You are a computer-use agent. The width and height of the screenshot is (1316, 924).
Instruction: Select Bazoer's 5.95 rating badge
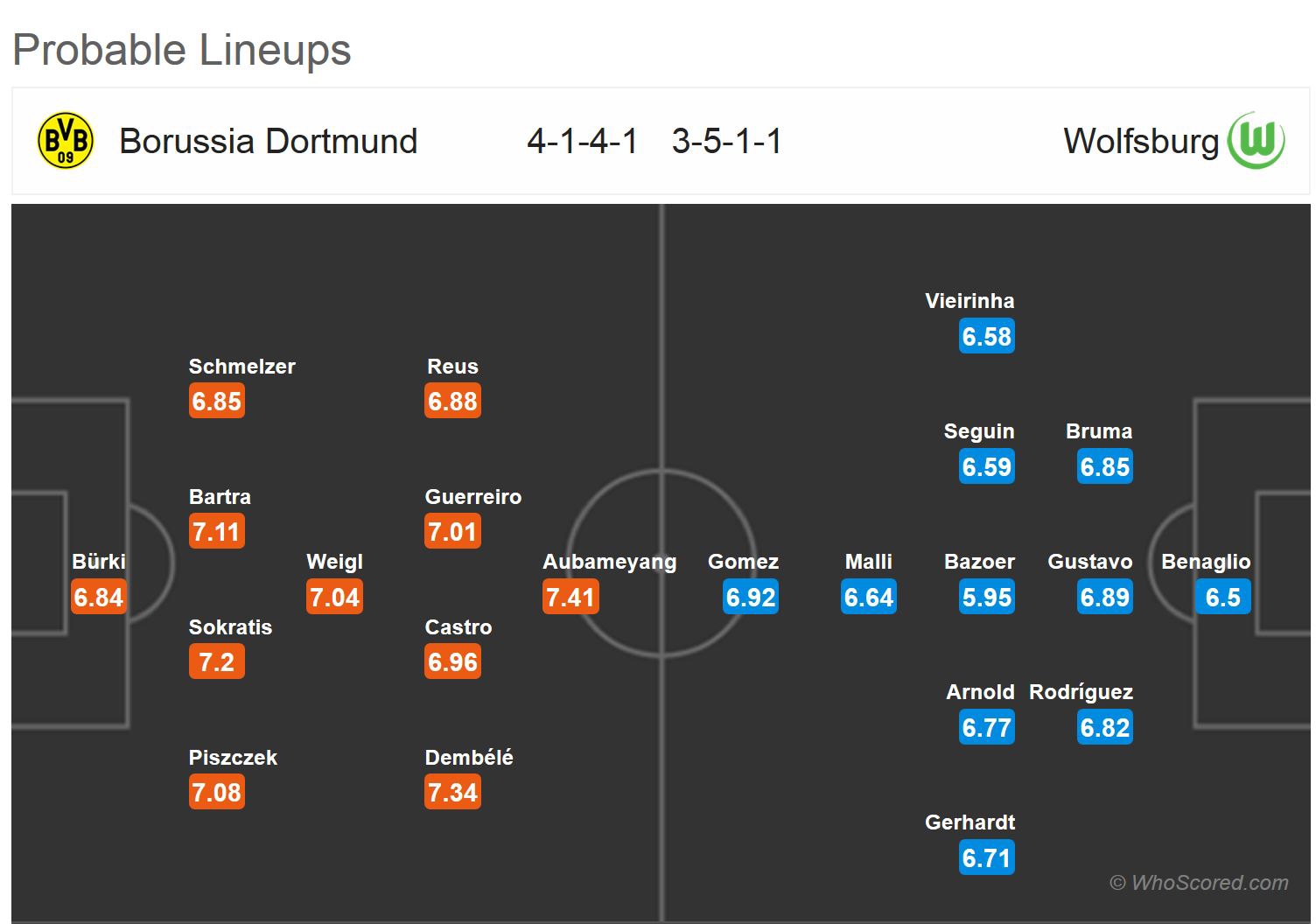pyautogui.click(x=986, y=598)
